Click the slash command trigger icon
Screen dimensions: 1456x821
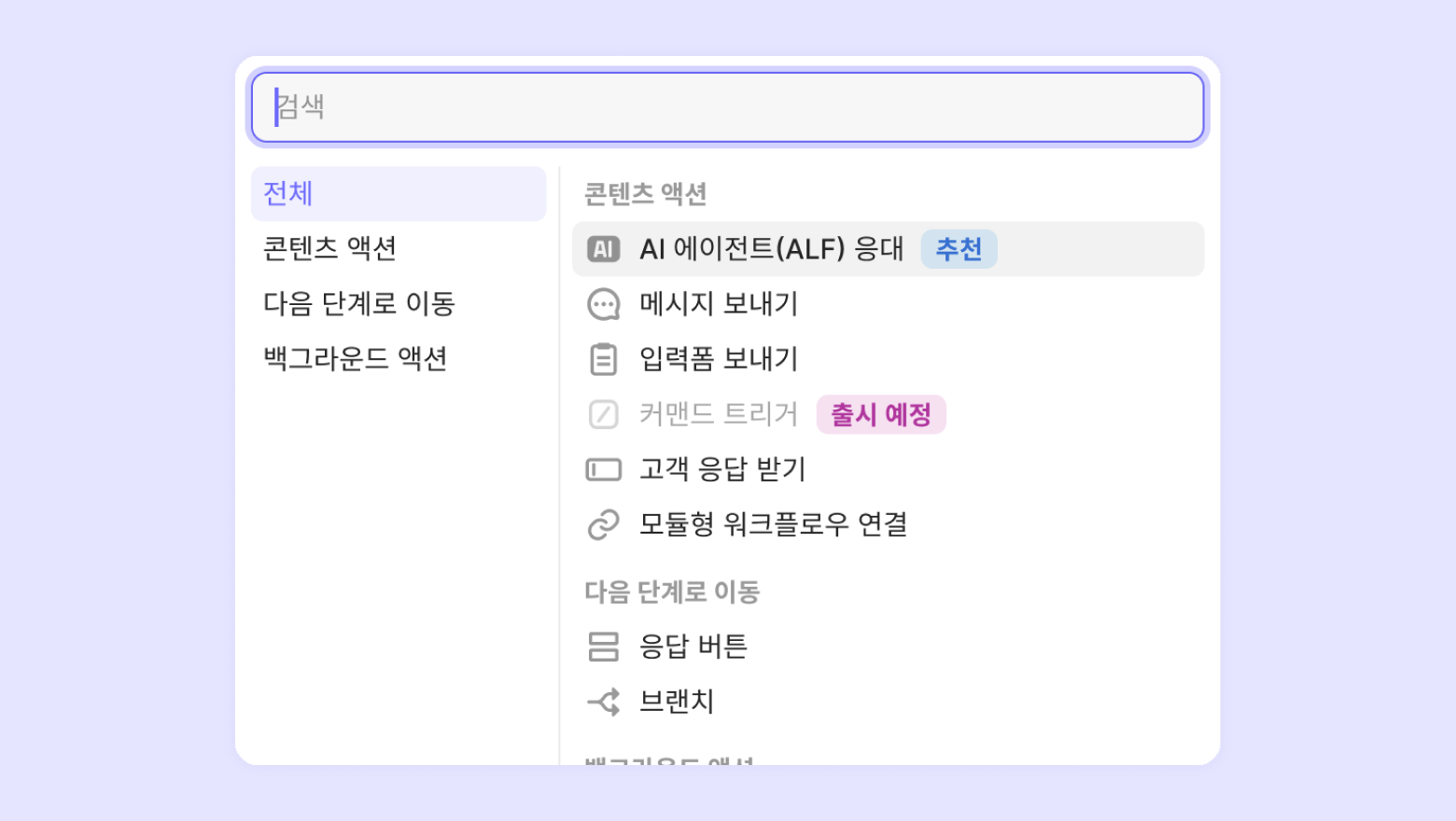coord(603,414)
